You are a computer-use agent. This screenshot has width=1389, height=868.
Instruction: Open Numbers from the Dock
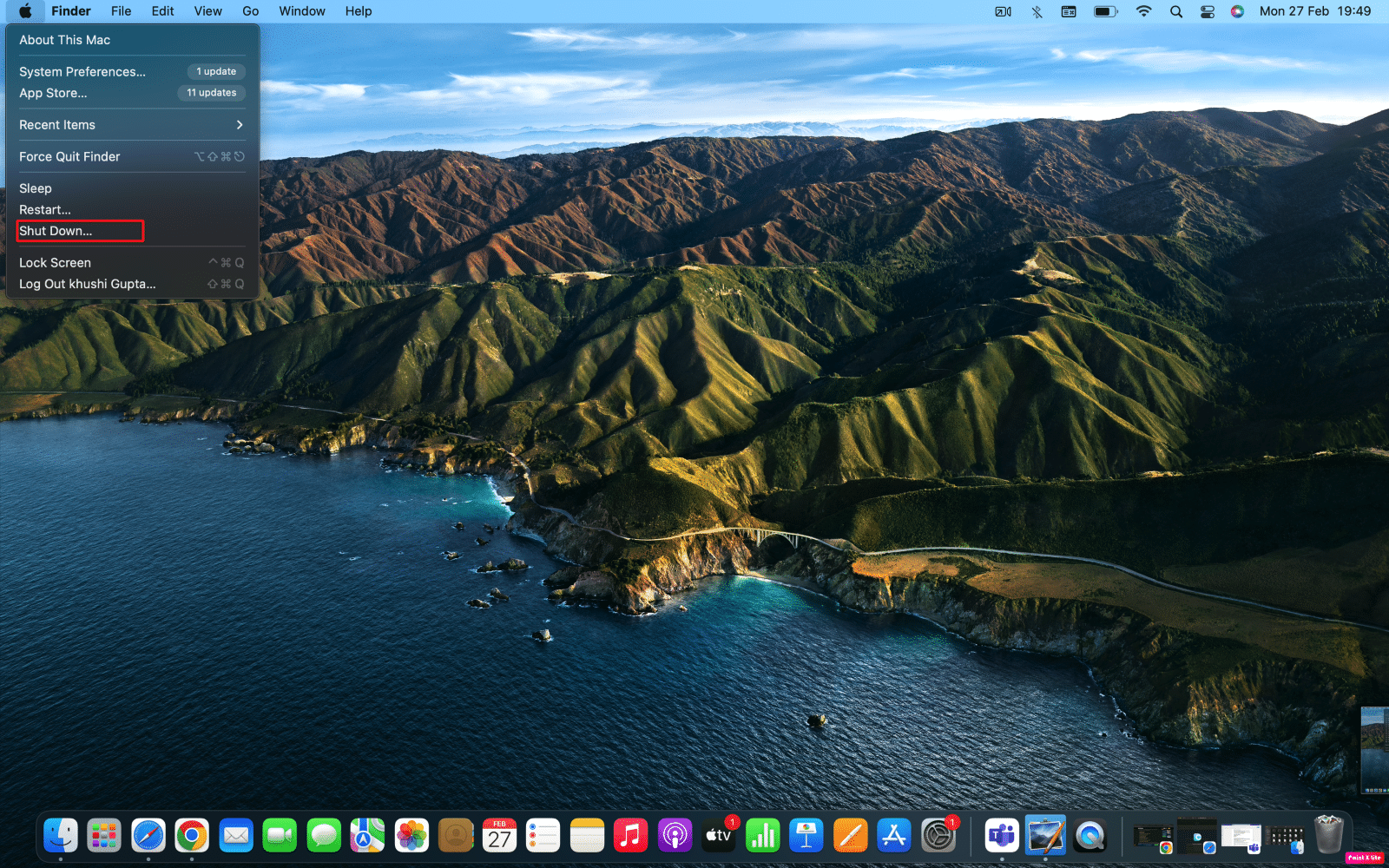click(x=762, y=836)
